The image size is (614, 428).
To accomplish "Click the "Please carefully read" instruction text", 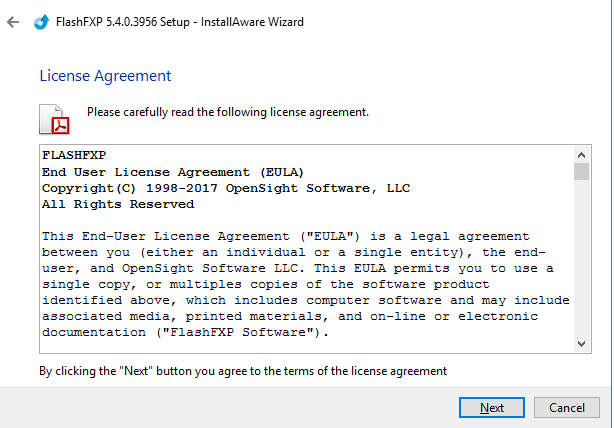I will pyautogui.click(x=228, y=112).
